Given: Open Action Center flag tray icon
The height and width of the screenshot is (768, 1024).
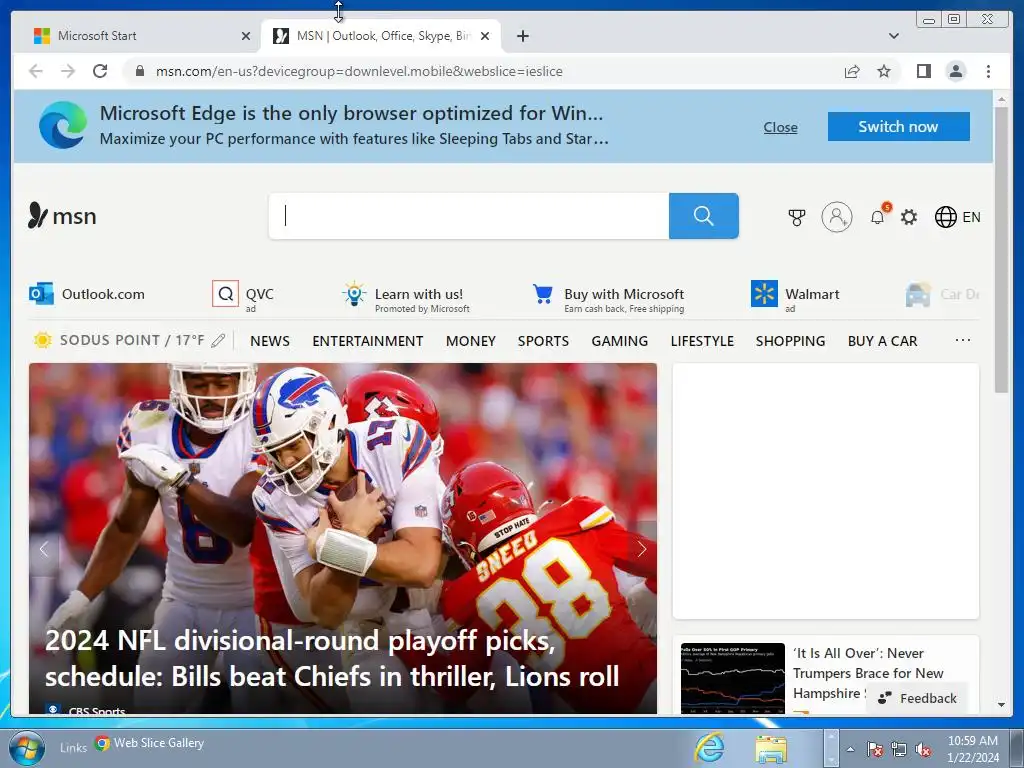Looking at the screenshot, I should (x=875, y=749).
